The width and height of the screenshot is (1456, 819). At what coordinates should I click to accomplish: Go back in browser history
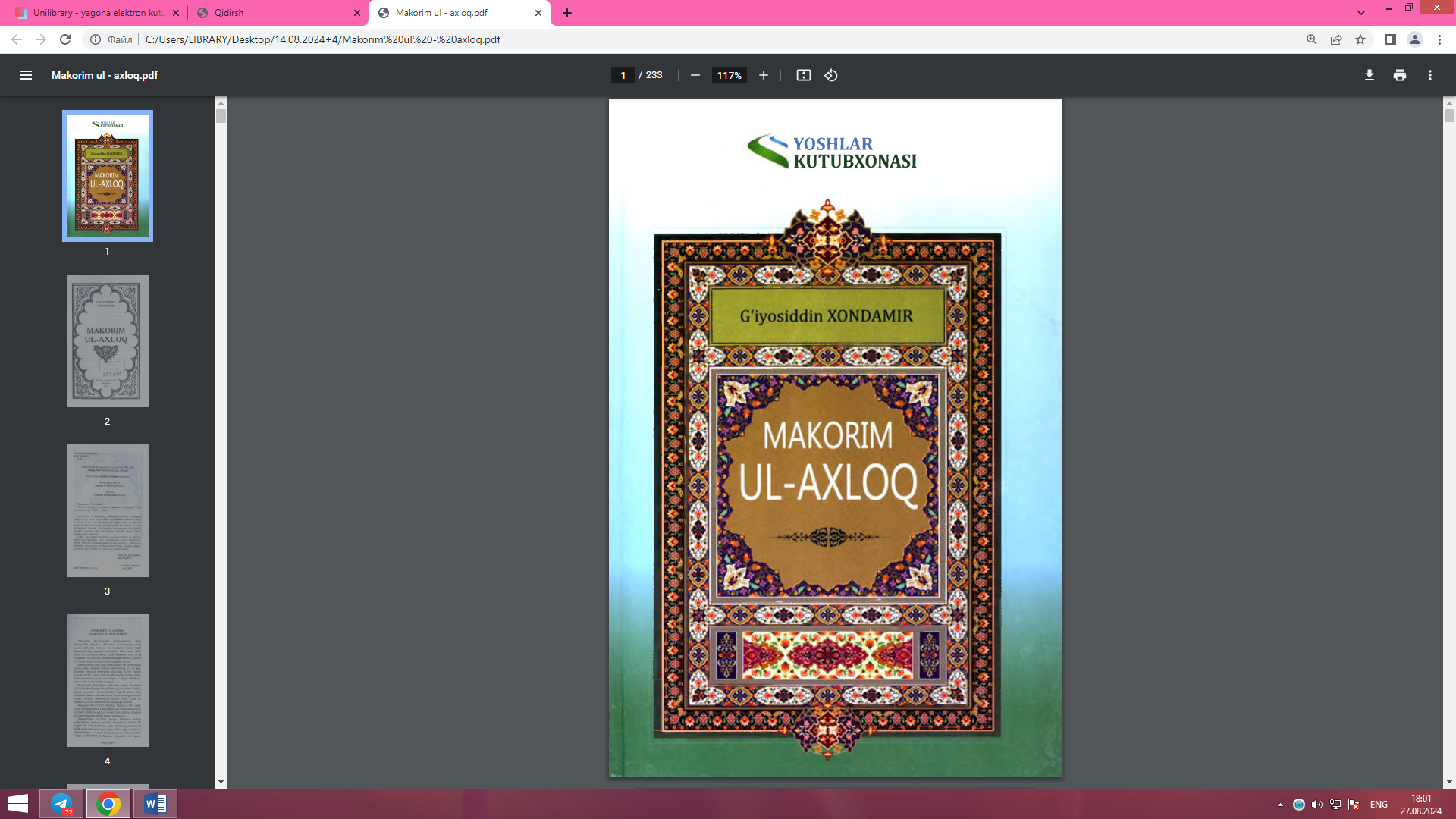tap(17, 39)
